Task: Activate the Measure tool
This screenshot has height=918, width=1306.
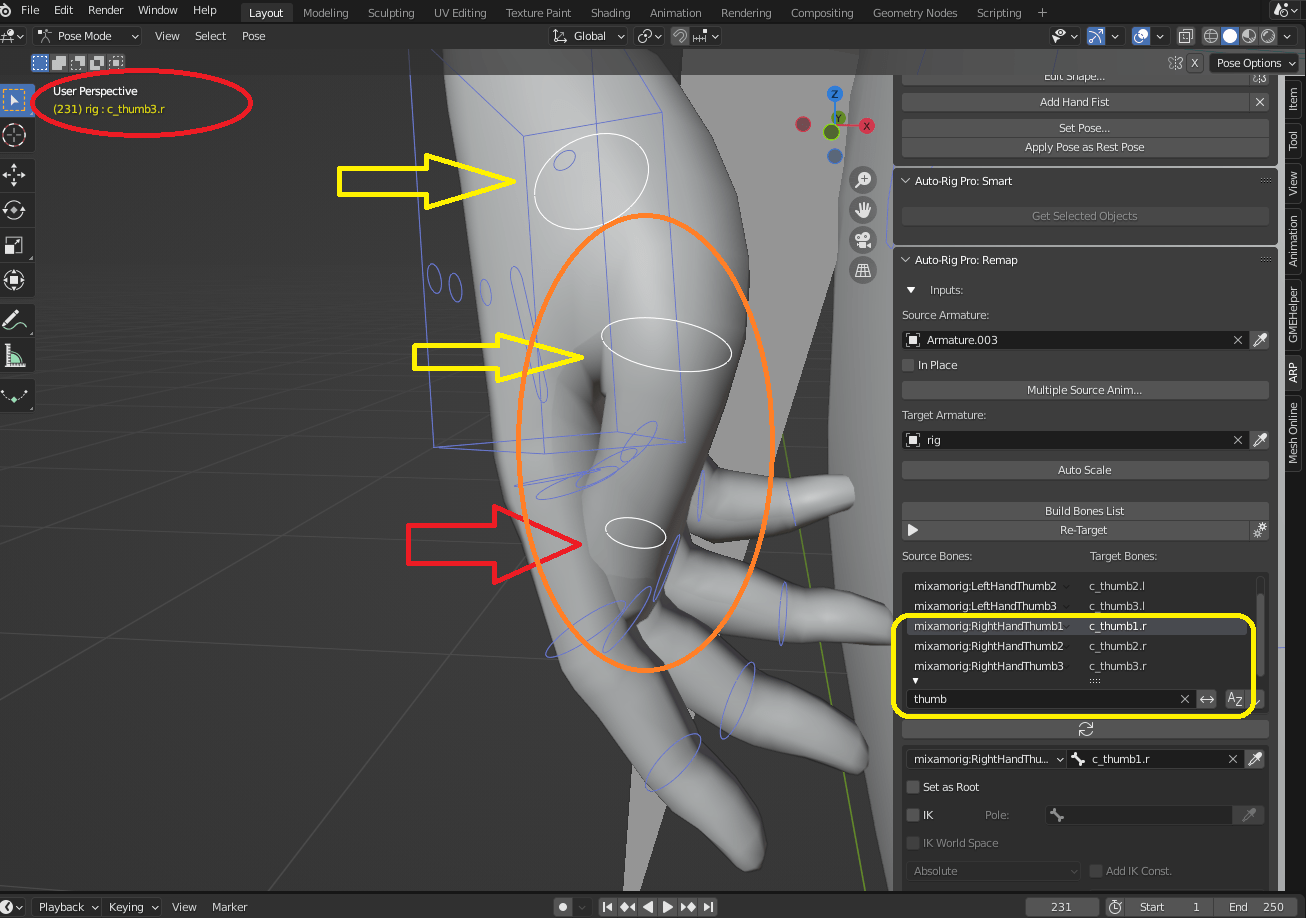Action: [x=15, y=355]
